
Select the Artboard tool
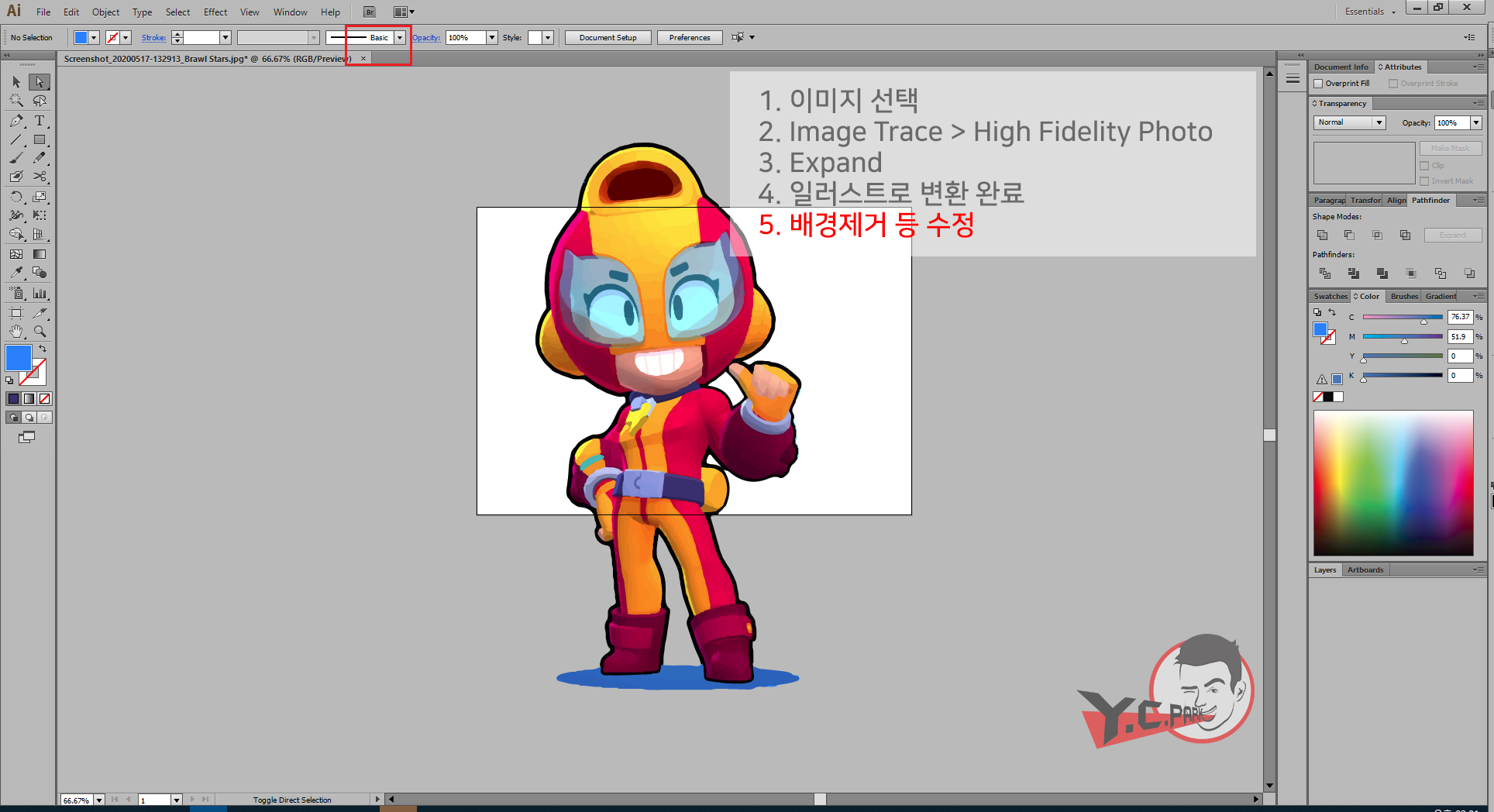coord(16,313)
